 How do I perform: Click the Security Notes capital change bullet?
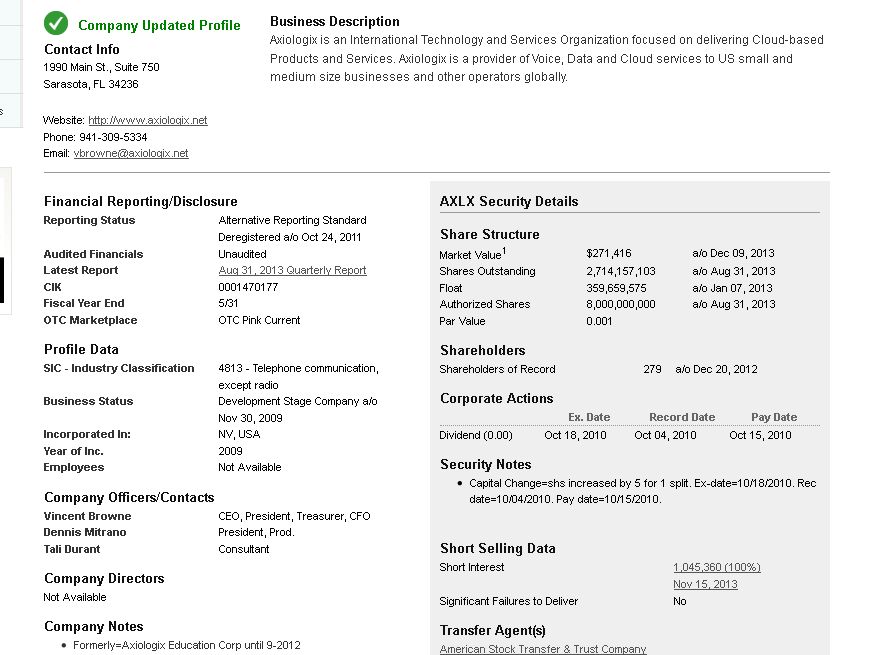[x=642, y=491]
